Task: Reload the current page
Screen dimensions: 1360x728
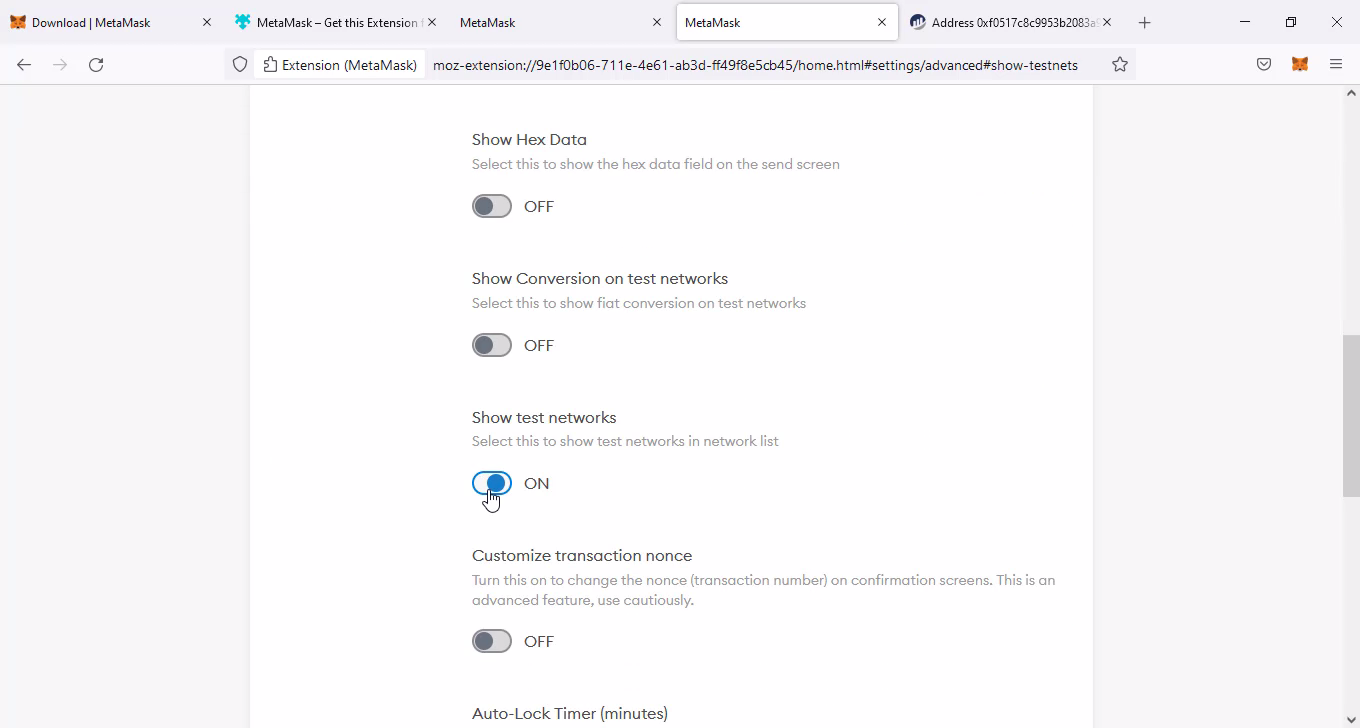Action: coord(96,65)
